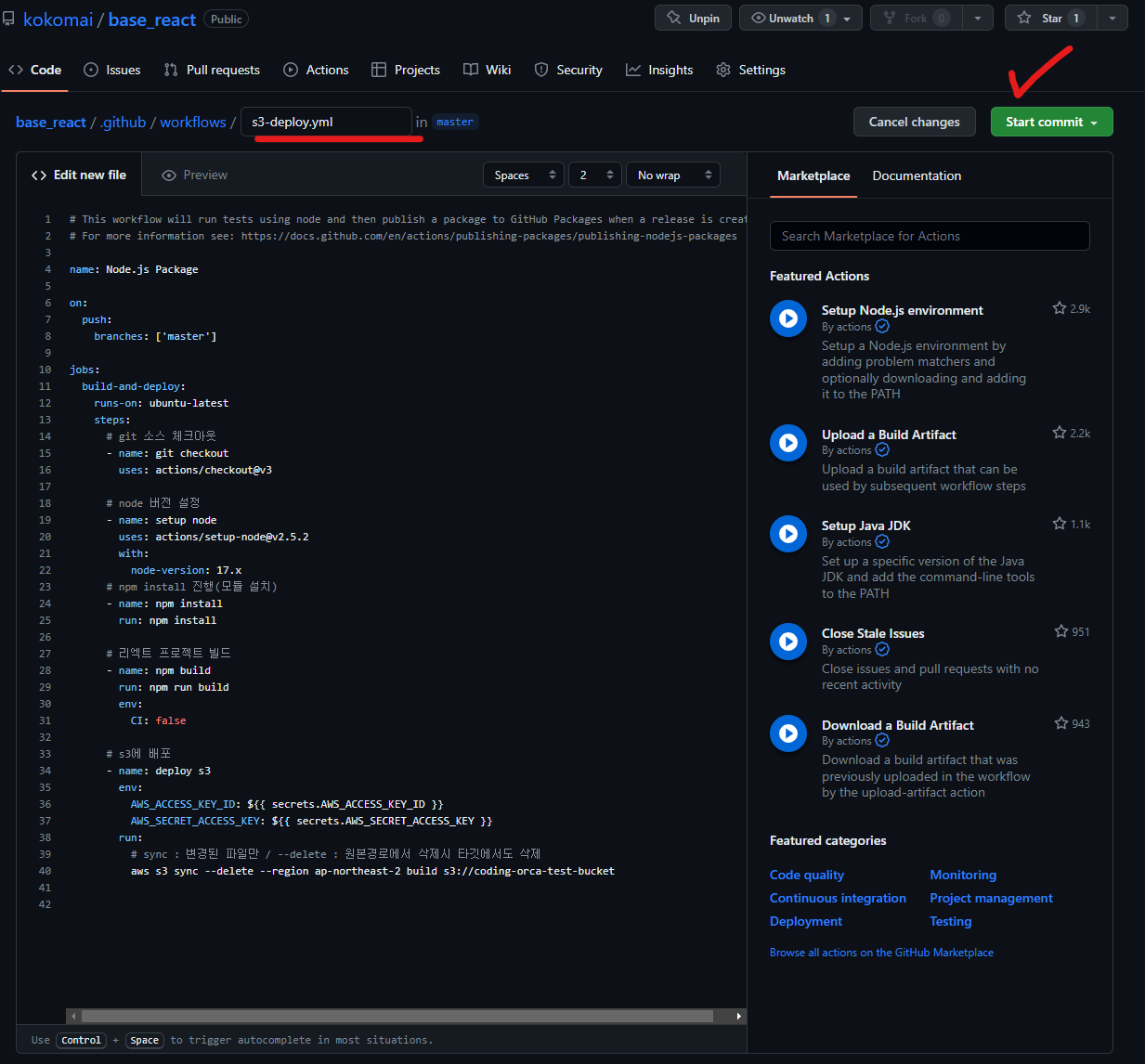1145x1064 pixels.
Task: Click scroll-left arrow of the editor scrollbar
Action: [x=73, y=1017]
